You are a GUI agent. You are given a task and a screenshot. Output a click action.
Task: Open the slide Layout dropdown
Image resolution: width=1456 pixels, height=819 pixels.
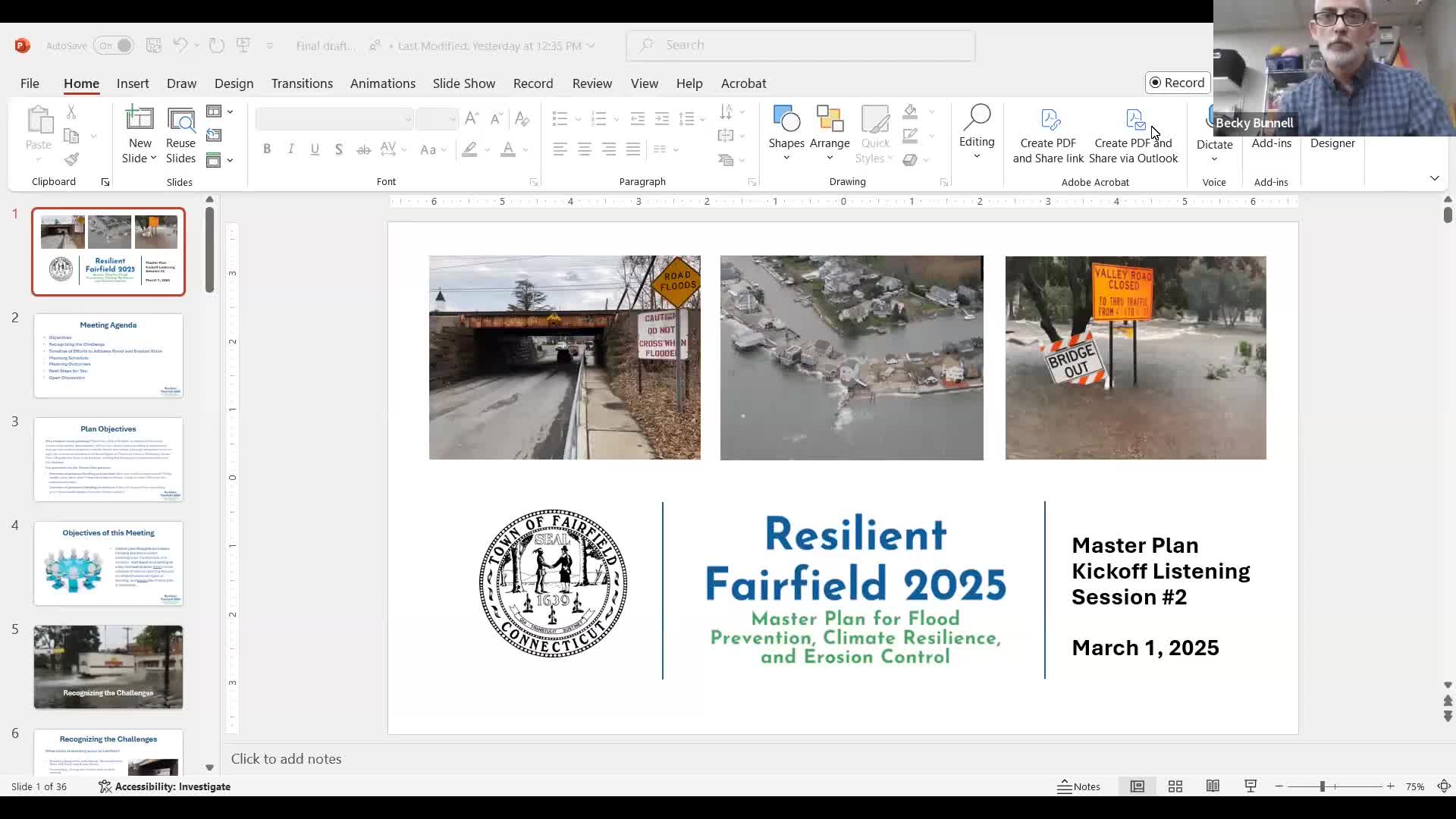(x=219, y=112)
